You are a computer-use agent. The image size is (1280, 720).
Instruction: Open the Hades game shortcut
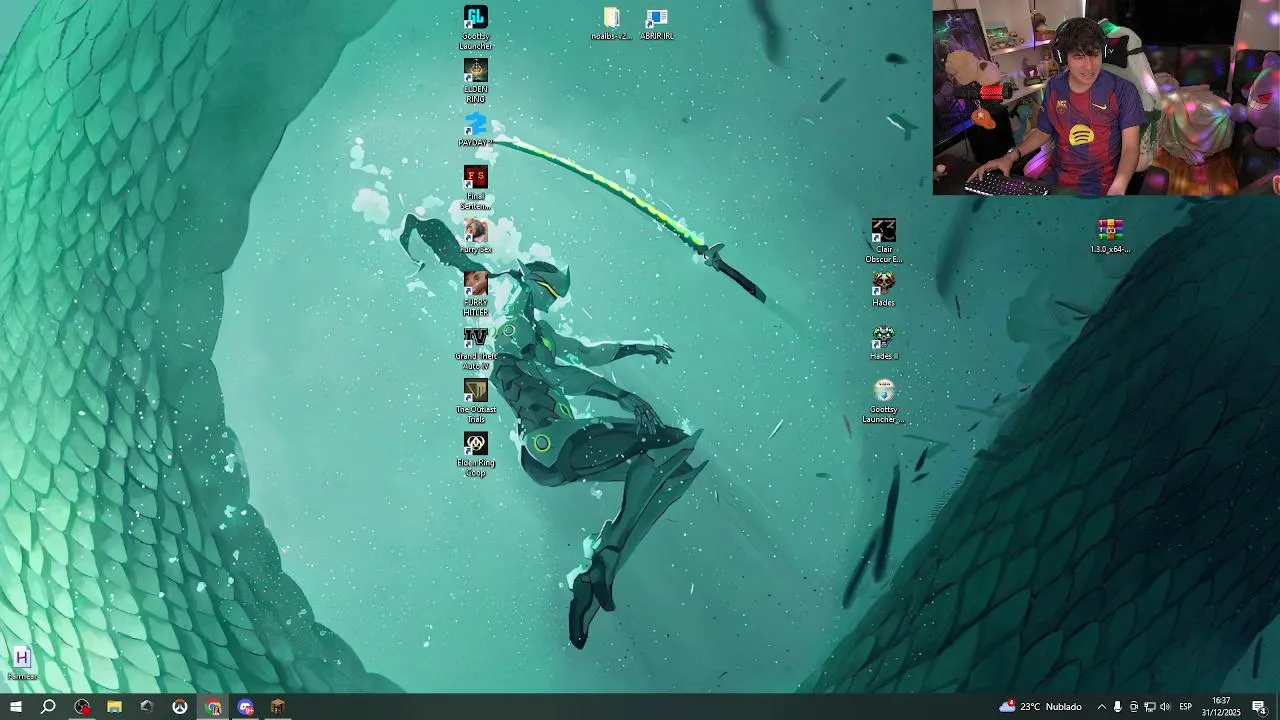coord(884,290)
